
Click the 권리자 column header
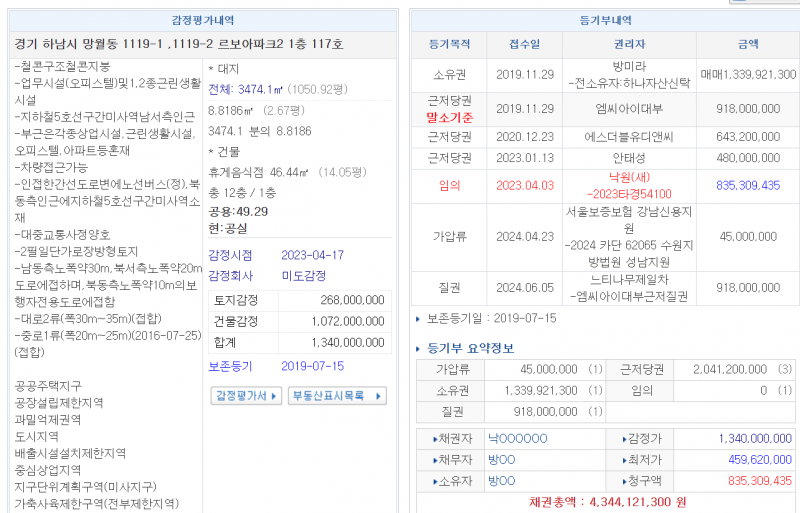629,44
